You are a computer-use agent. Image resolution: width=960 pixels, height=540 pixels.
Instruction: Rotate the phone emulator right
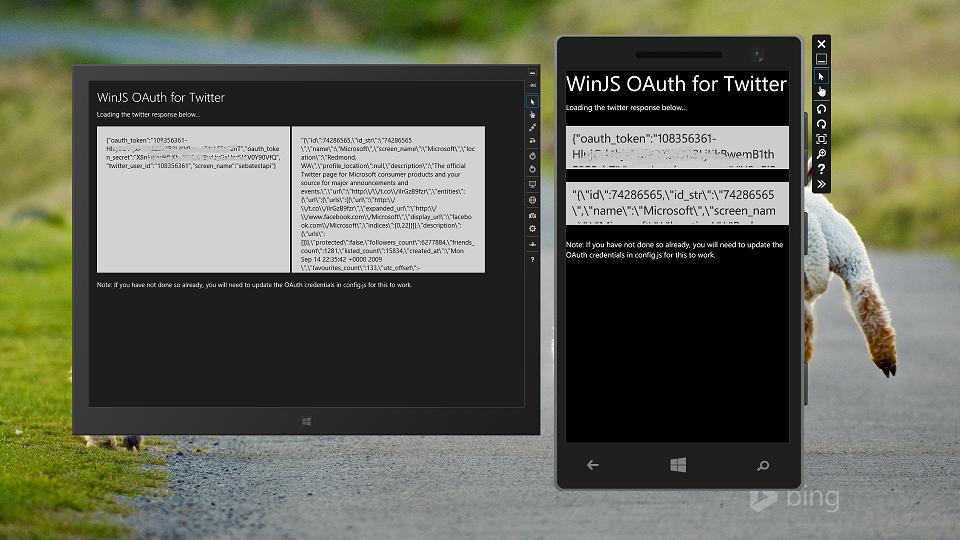point(821,124)
